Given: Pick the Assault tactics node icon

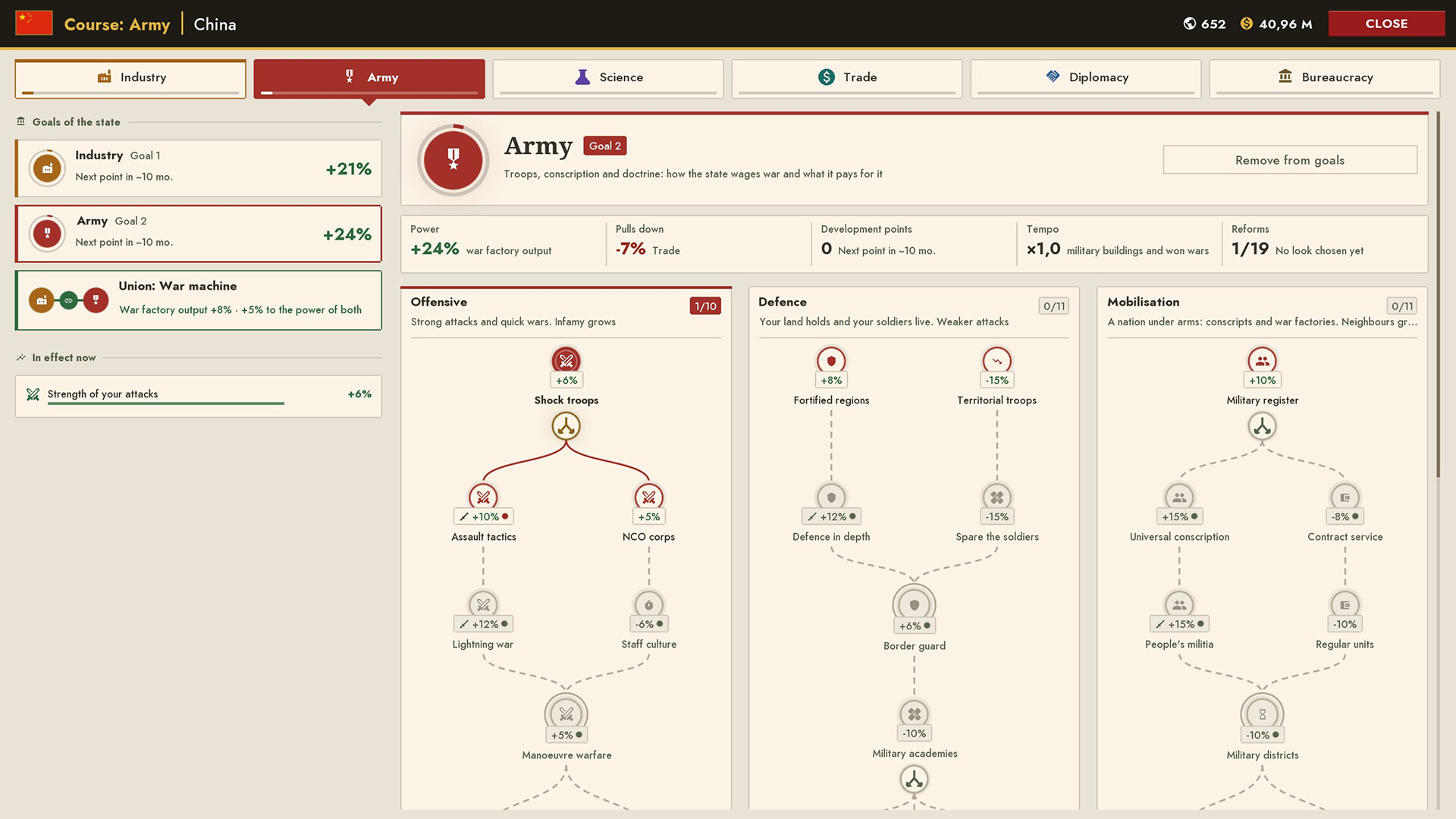Looking at the screenshot, I should point(483,497).
